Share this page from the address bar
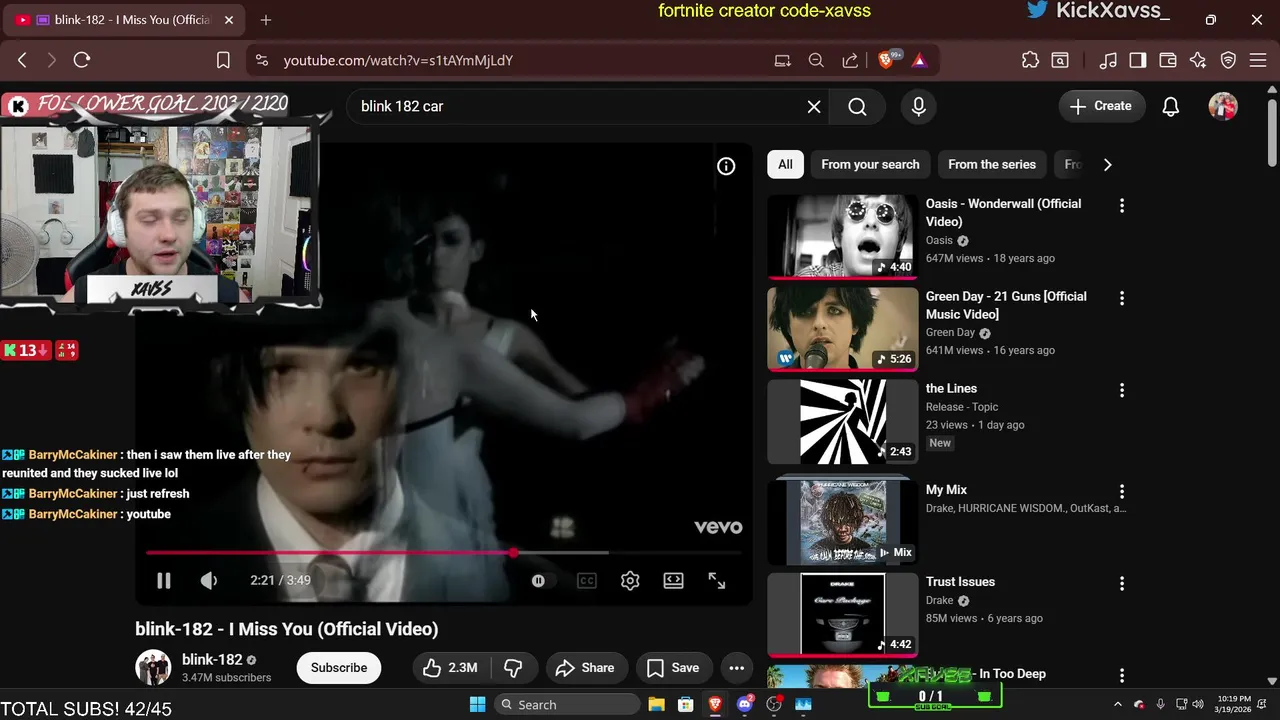1280x720 pixels. tap(850, 60)
